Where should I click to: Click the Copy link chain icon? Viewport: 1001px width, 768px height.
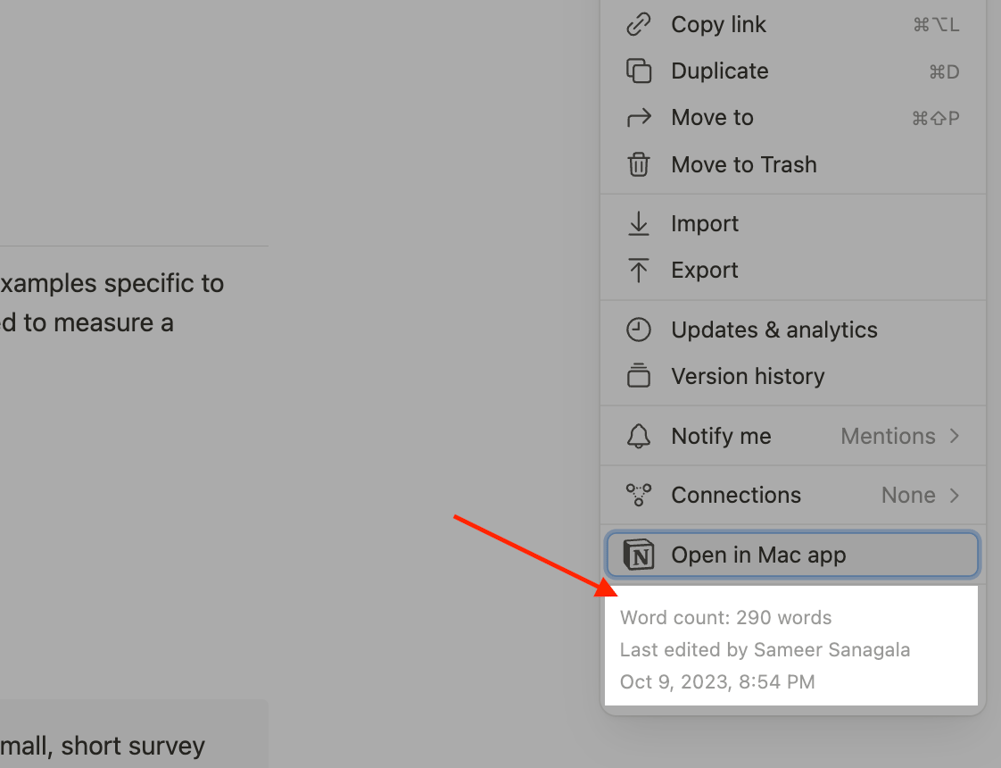(638, 25)
